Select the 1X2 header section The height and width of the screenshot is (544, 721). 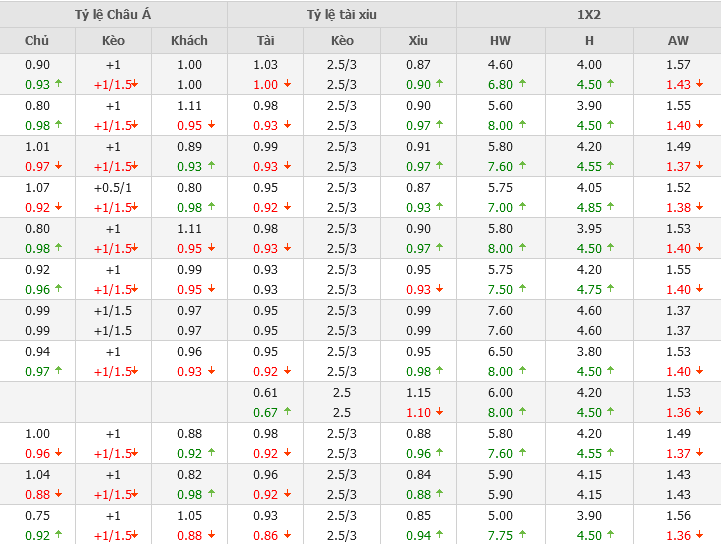[589, 15]
